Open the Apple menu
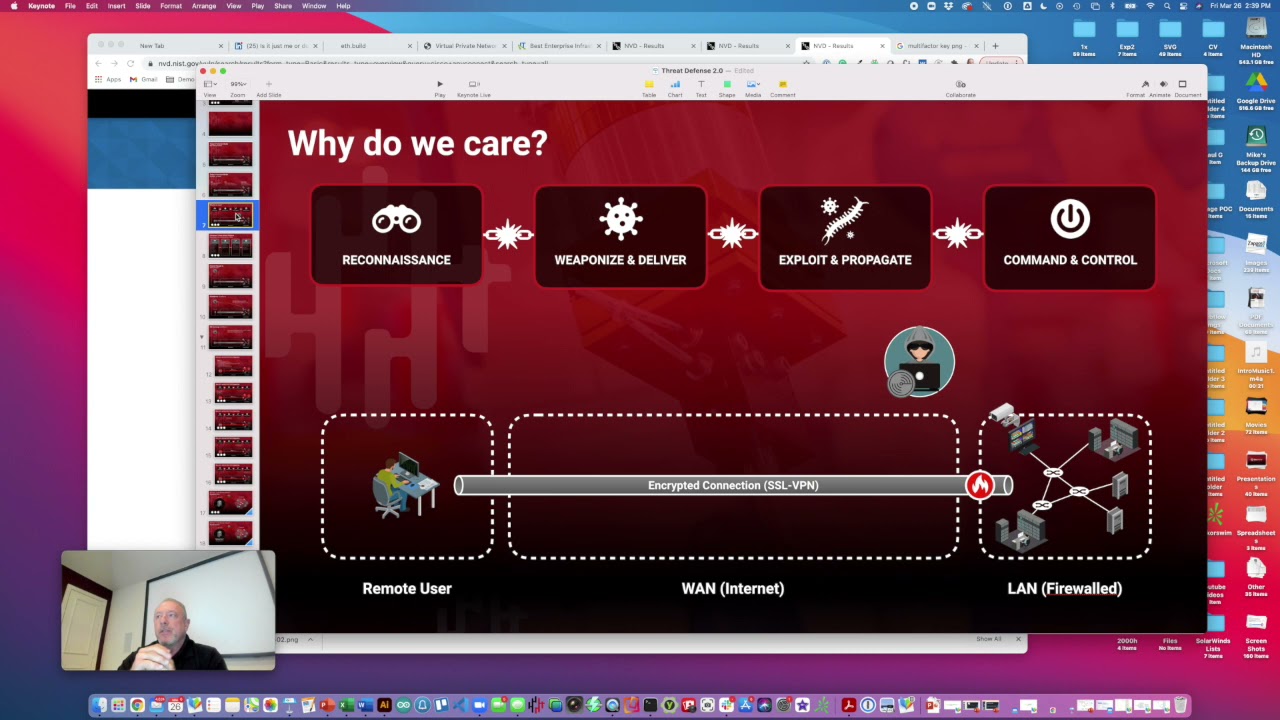This screenshot has width=1280, height=720. (x=13, y=6)
